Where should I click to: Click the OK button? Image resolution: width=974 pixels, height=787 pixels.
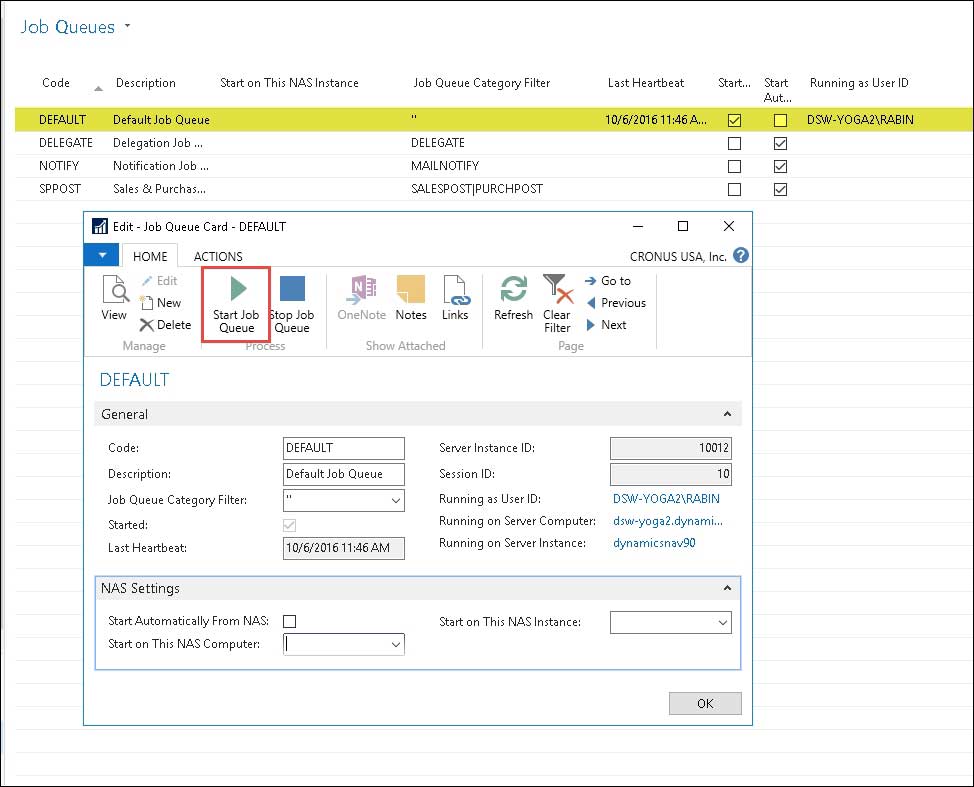pos(705,703)
